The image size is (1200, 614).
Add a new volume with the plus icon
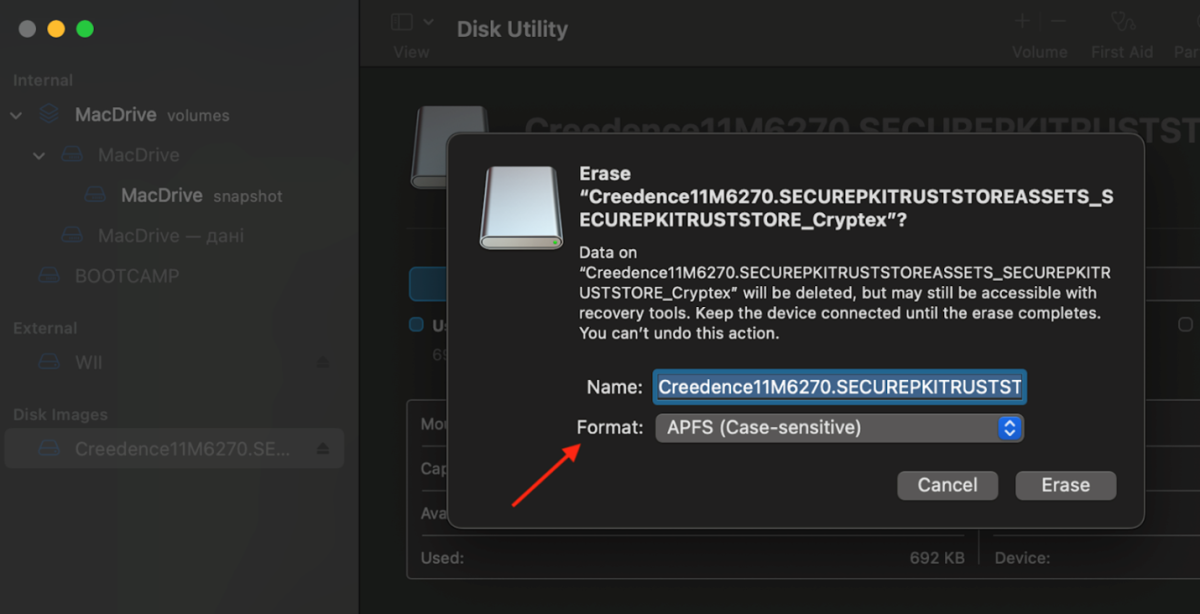(x=1021, y=20)
